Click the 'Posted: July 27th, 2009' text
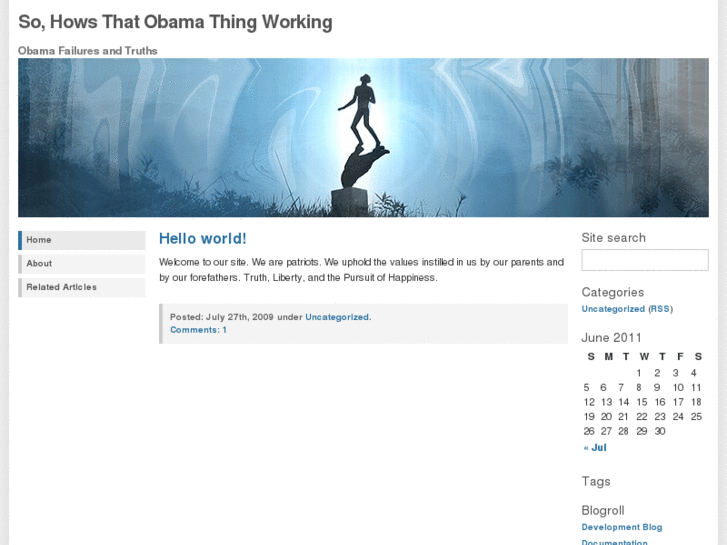Screen dimensions: 727x545 222,317
